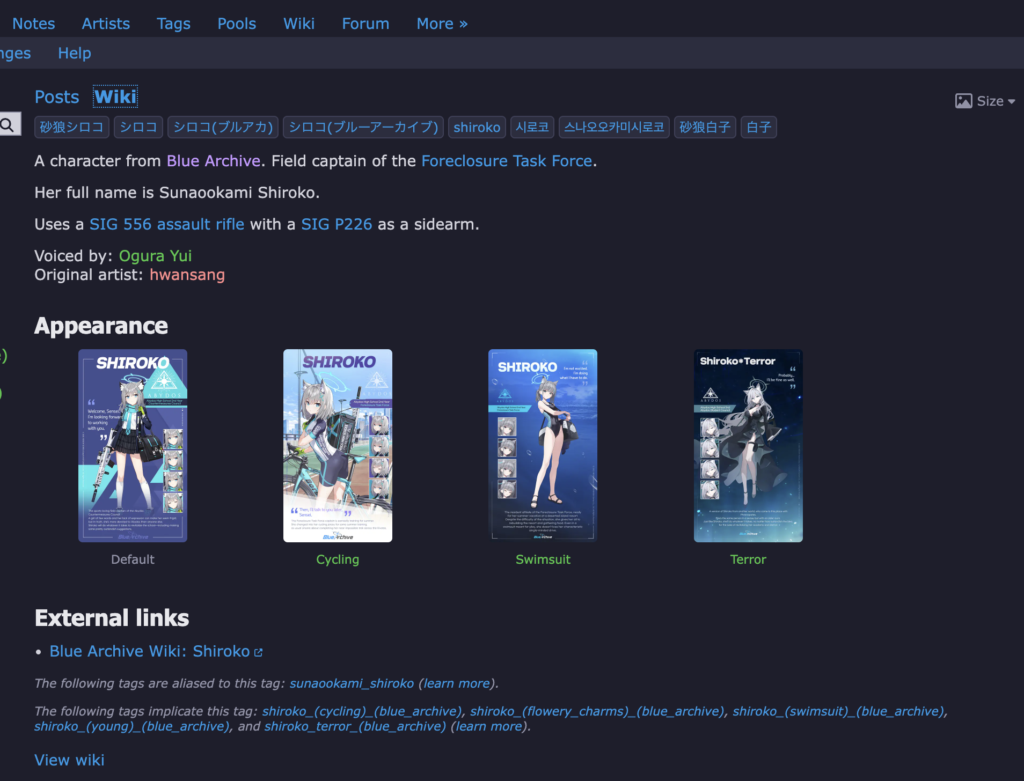Open Blue Archive Wiki: Shiroko external link
1024x781 pixels.
[150, 651]
